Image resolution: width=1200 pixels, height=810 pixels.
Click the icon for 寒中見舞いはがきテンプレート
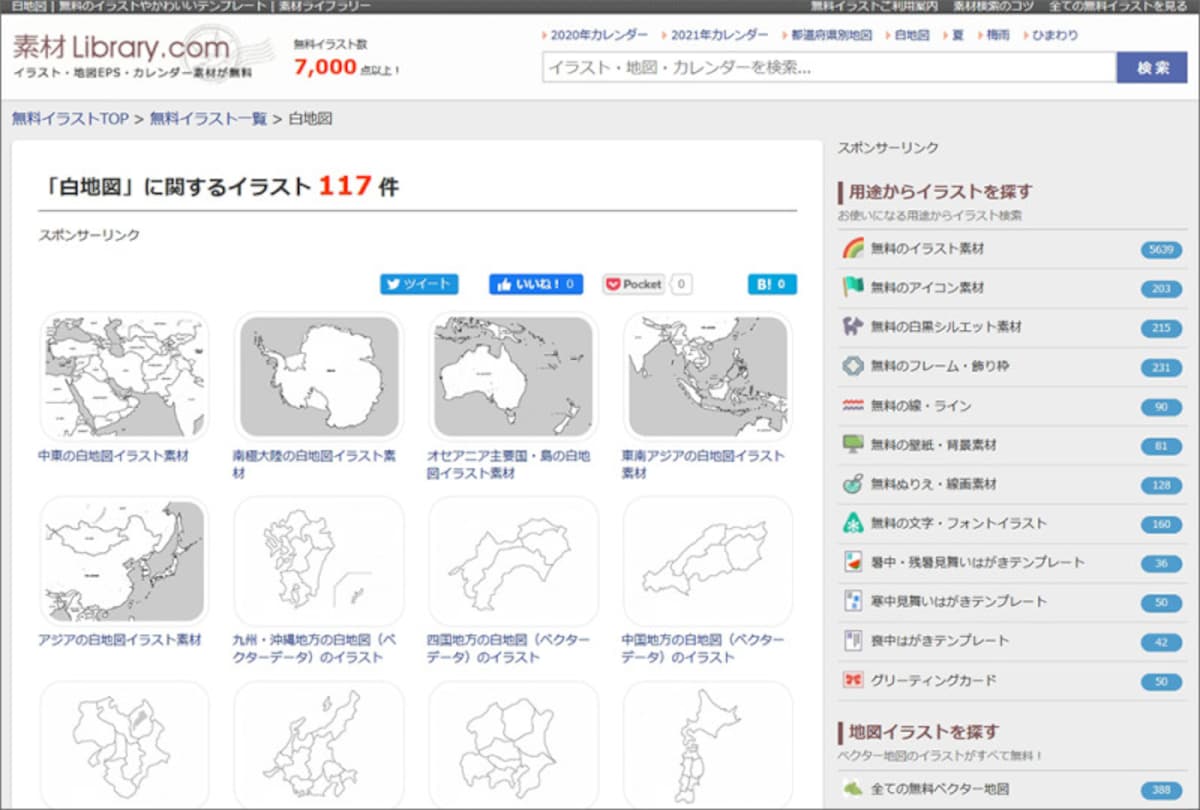pyautogui.click(x=853, y=601)
